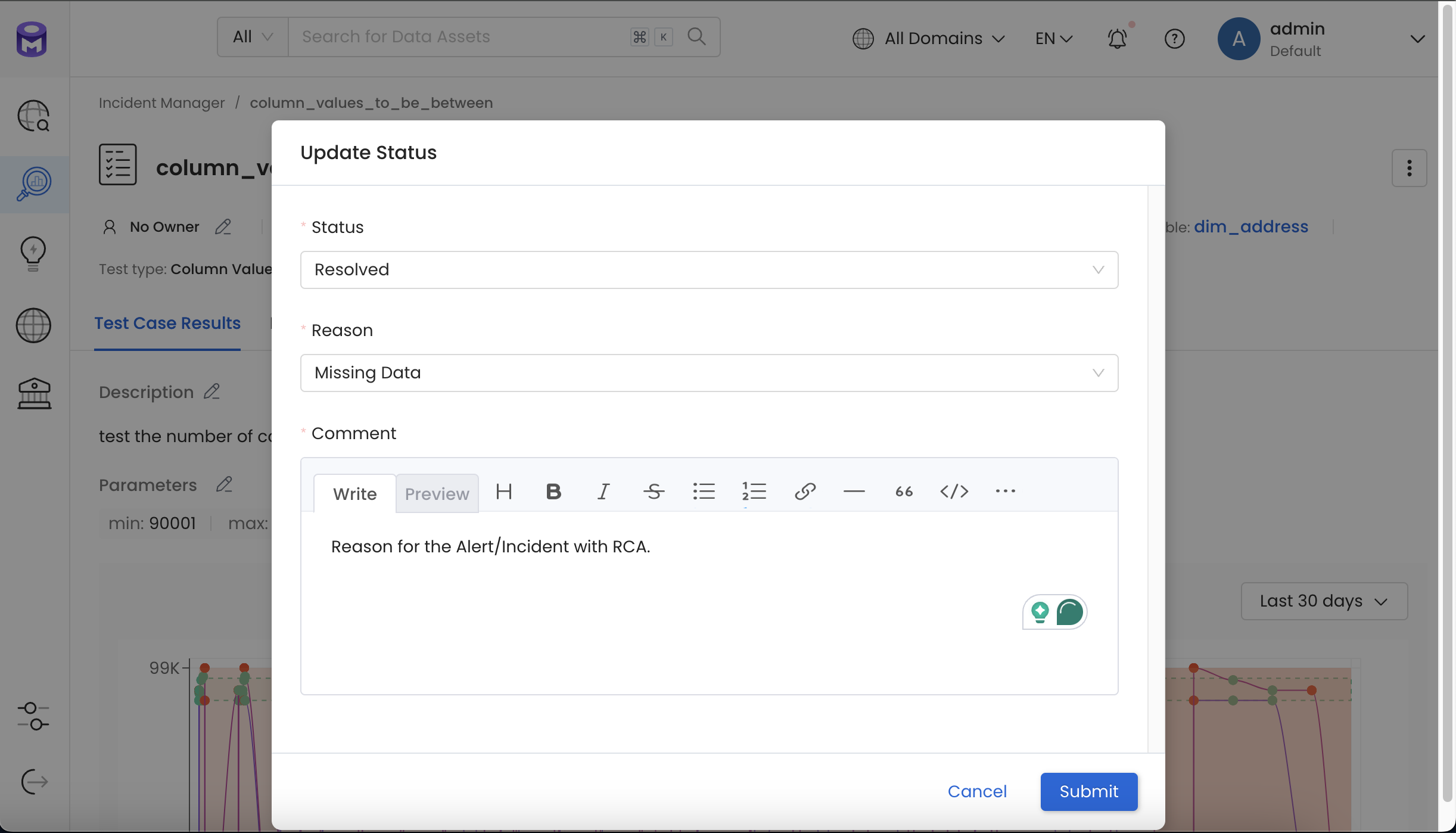Image resolution: width=1456 pixels, height=833 pixels.
Task: Click into the comment text area
Action: point(709,602)
